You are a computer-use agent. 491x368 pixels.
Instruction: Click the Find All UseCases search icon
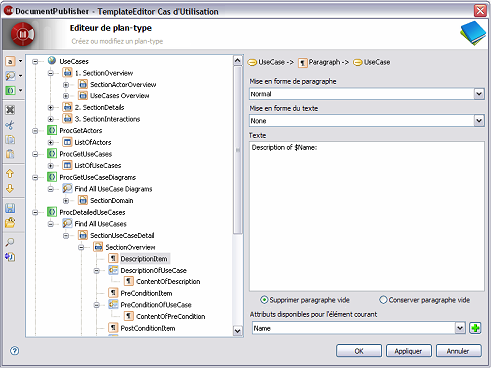67,223
